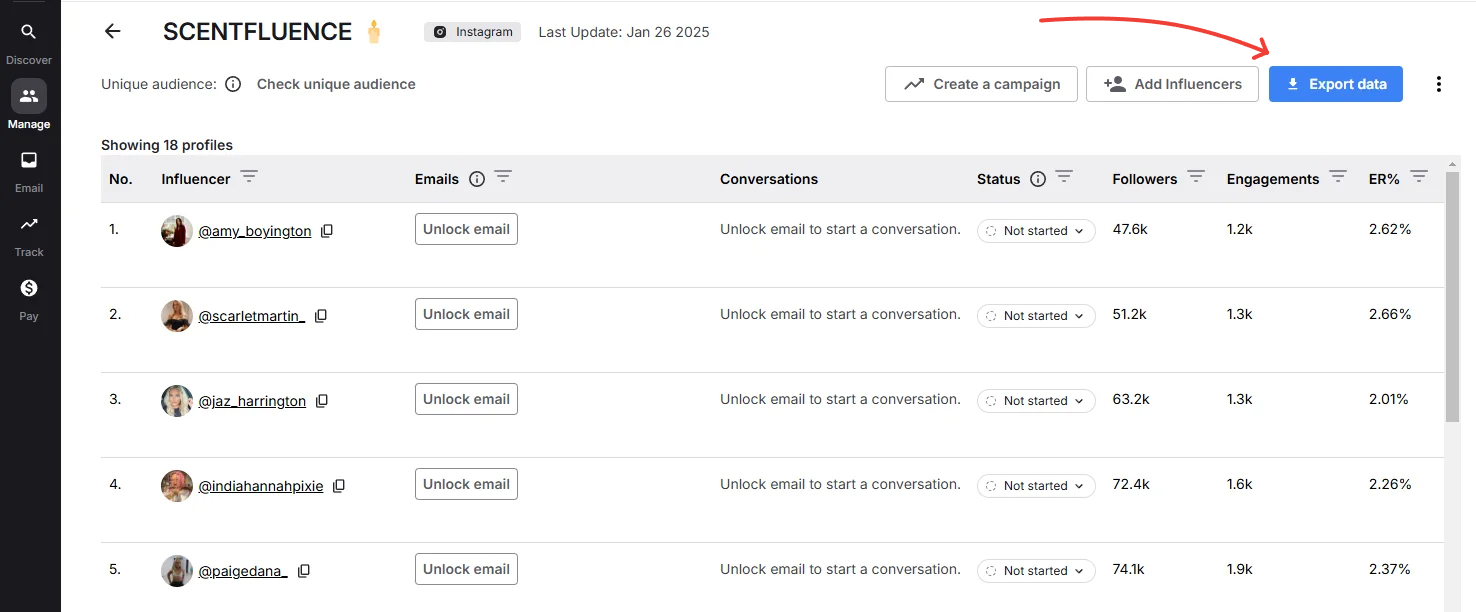Open status dropdown for @paigedana_
This screenshot has width=1476, height=612.
tap(1036, 571)
